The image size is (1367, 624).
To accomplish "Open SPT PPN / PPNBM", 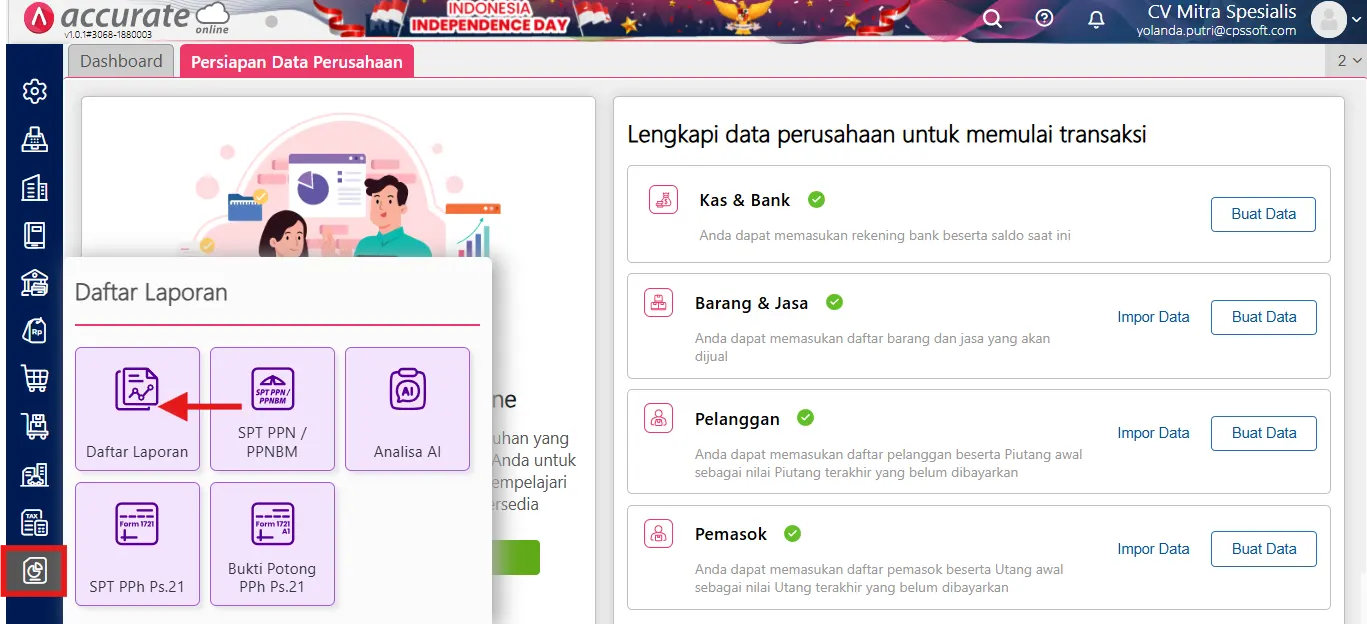I will [272, 408].
